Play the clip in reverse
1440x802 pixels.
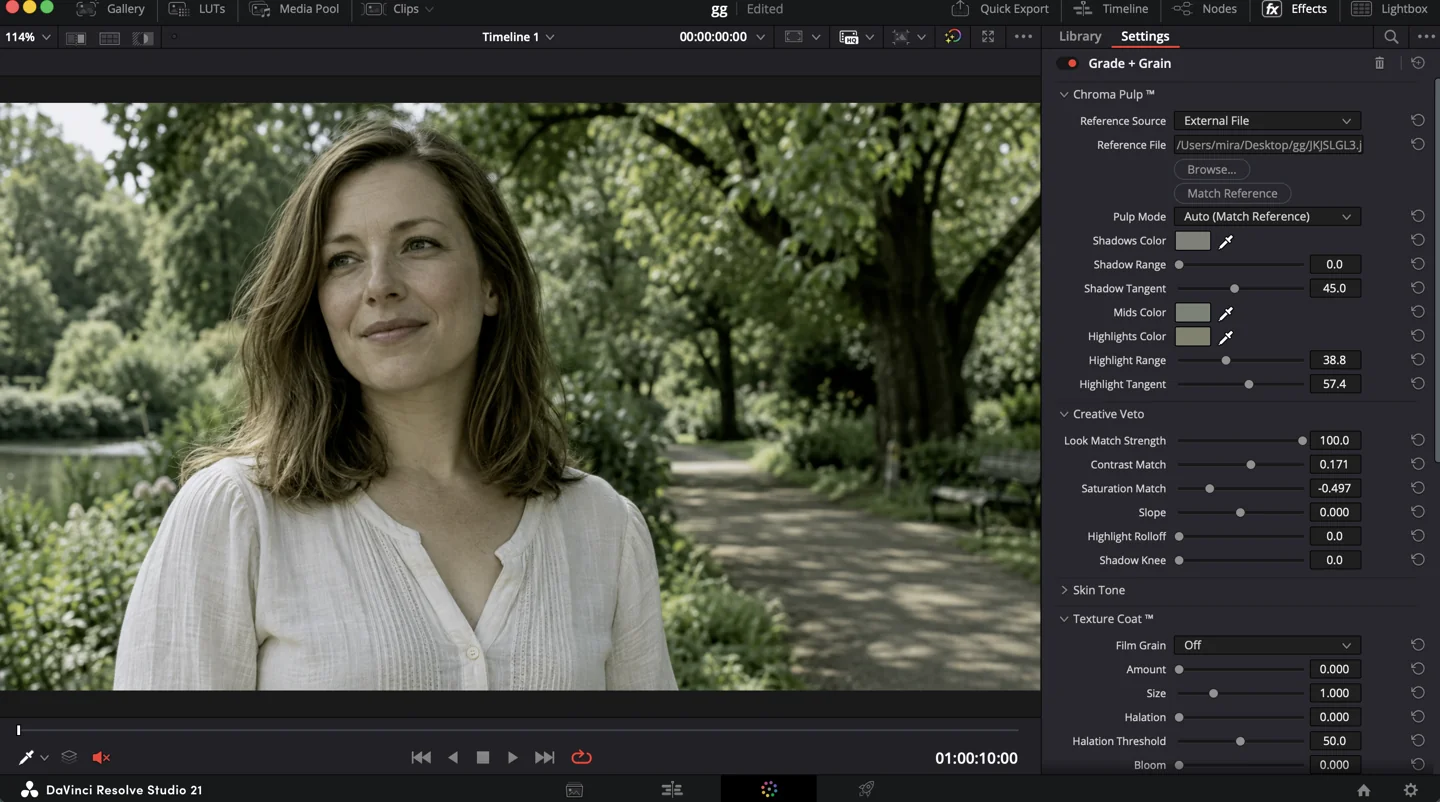click(453, 758)
